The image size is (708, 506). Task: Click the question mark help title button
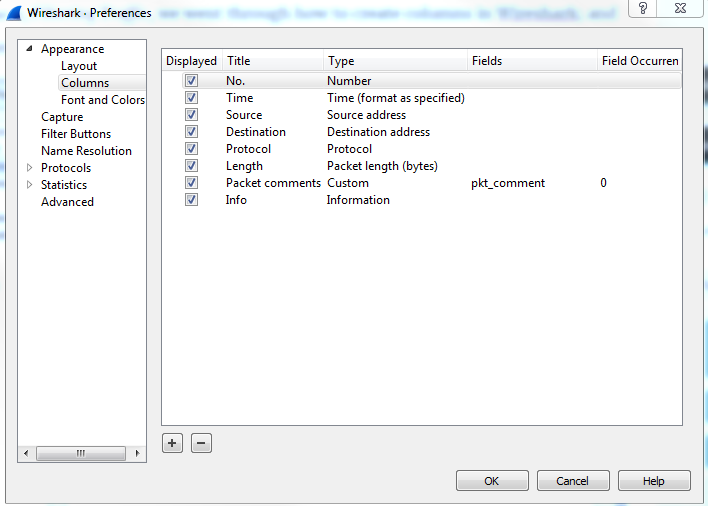pyautogui.click(x=643, y=8)
